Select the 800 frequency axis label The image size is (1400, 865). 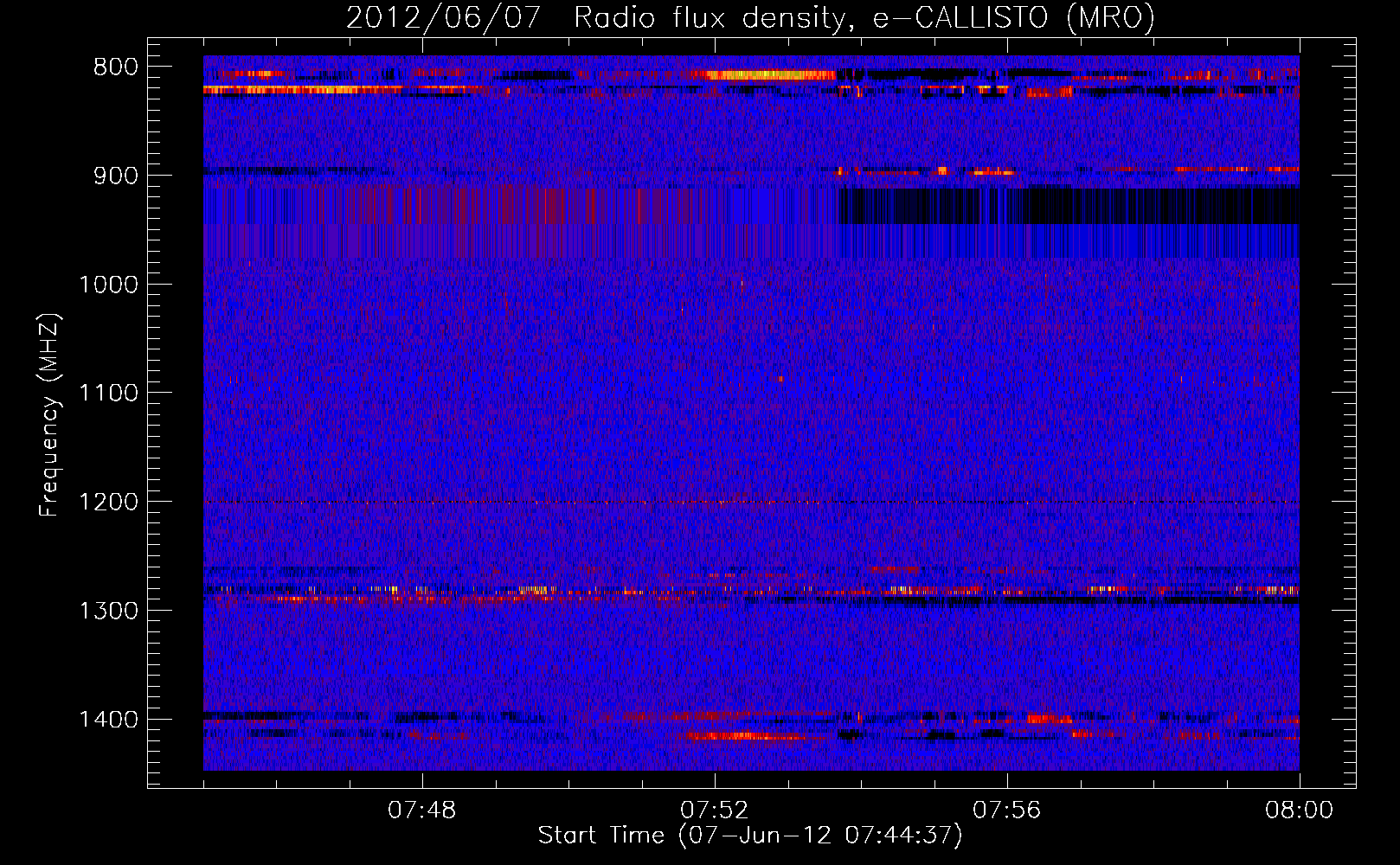coord(115,67)
